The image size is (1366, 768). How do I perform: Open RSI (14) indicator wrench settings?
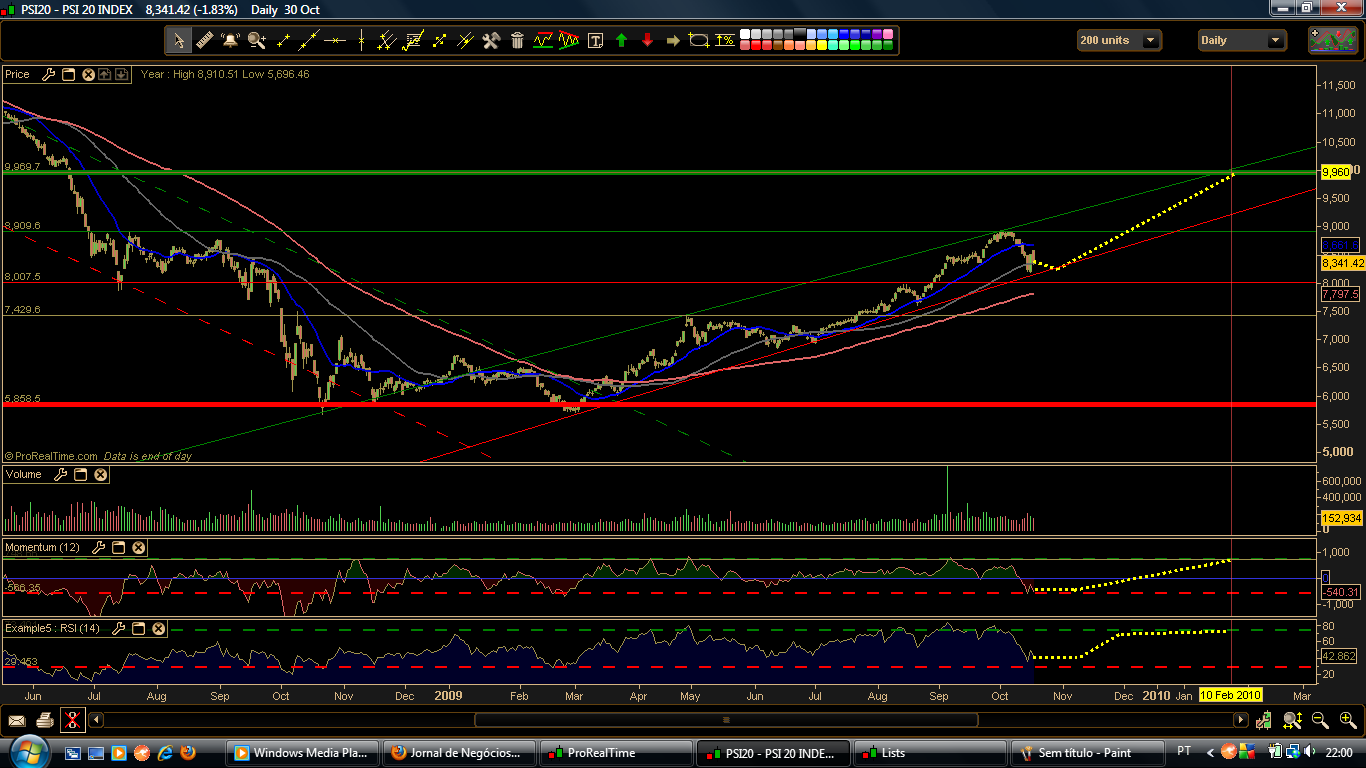[120, 628]
